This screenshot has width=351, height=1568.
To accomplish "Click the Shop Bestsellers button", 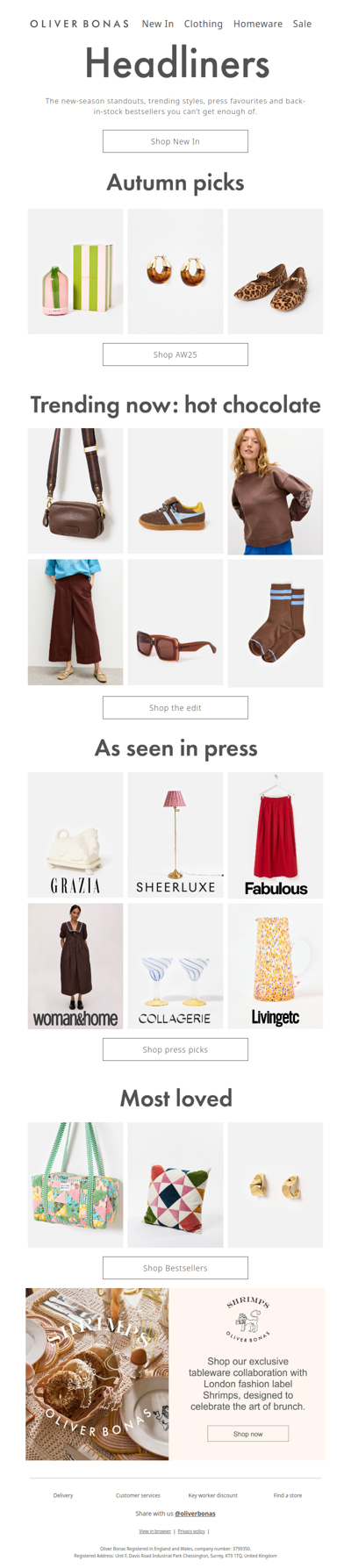I will click(175, 1268).
